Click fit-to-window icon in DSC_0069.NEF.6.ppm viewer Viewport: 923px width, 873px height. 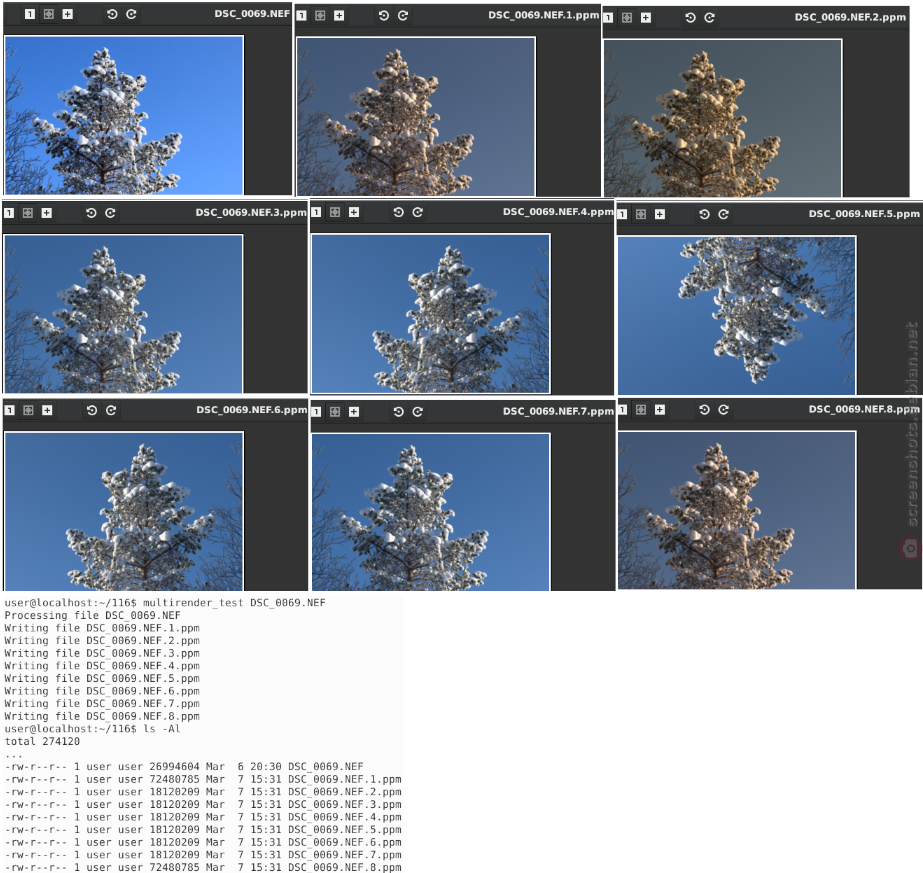(x=28, y=410)
